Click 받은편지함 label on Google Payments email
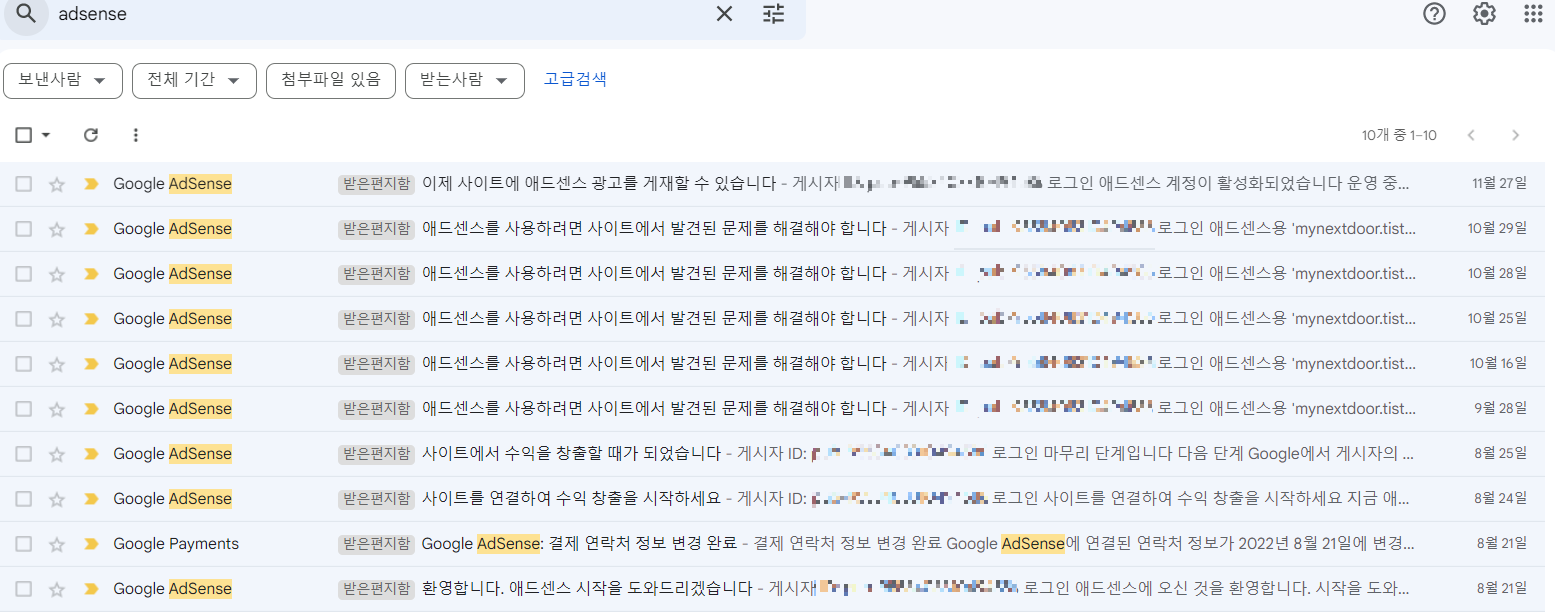 [x=376, y=544]
